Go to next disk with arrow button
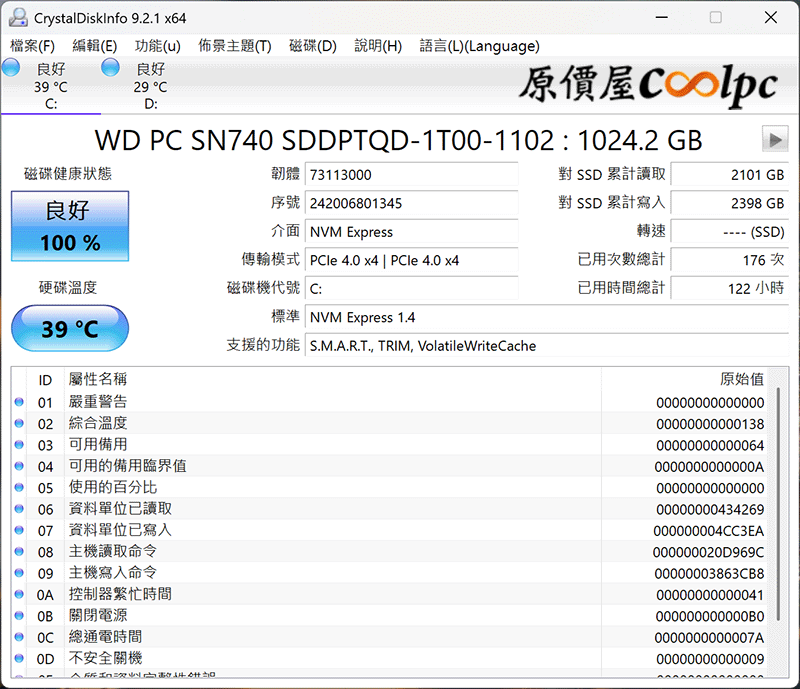Screen dimensions: 800x689 click(x=775, y=139)
